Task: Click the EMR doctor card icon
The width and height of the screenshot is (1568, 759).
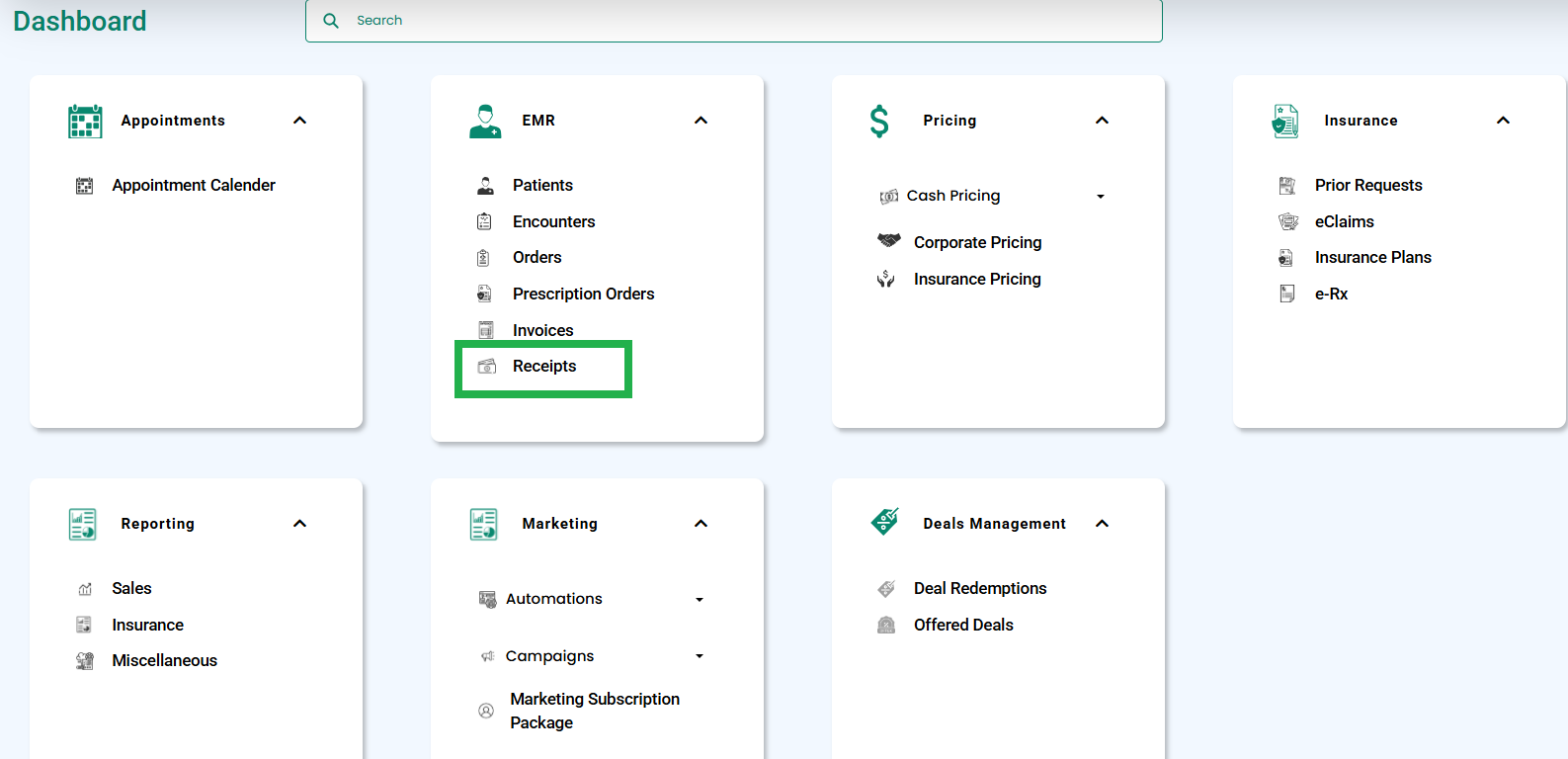Action: (x=485, y=121)
